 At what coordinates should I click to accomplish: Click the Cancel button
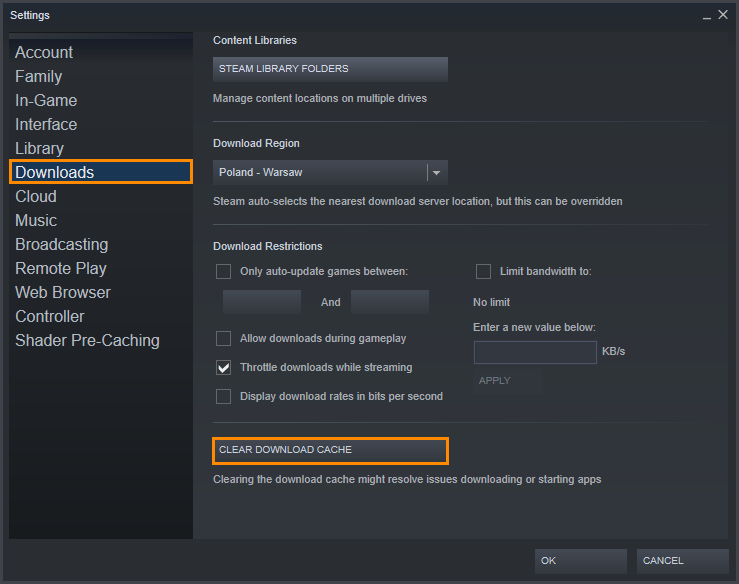click(682, 561)
